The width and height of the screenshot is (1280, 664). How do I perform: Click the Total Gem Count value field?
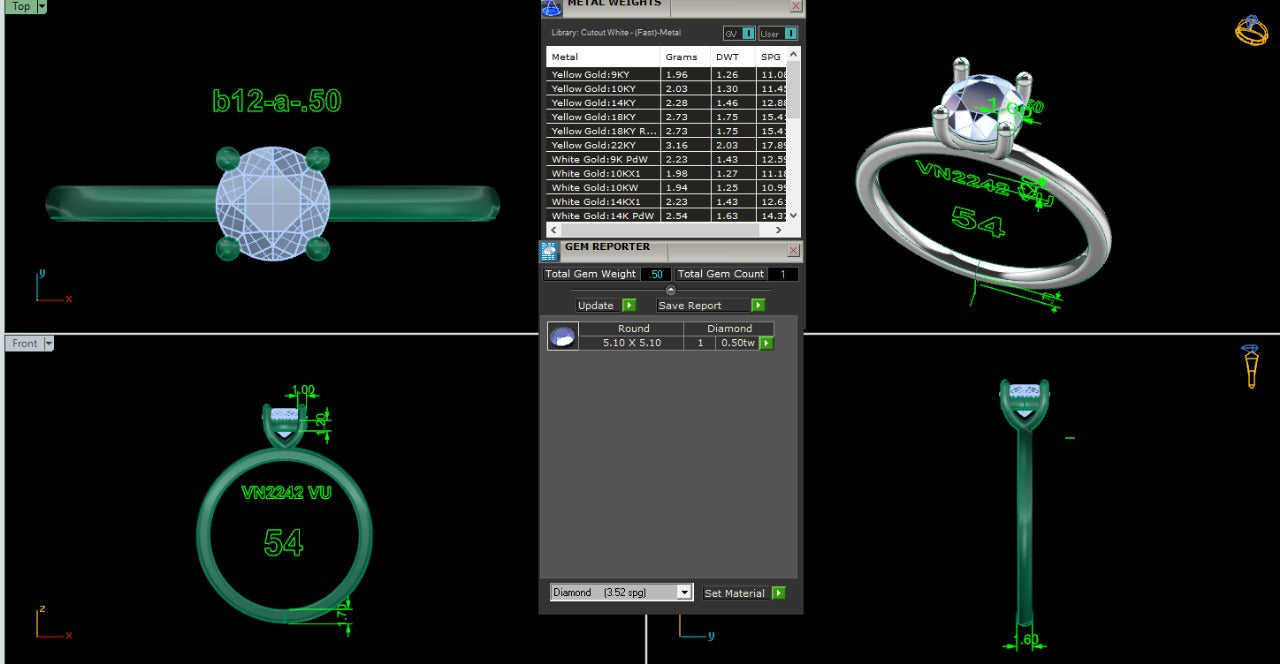pyautogui.click(x=783, y=274)
